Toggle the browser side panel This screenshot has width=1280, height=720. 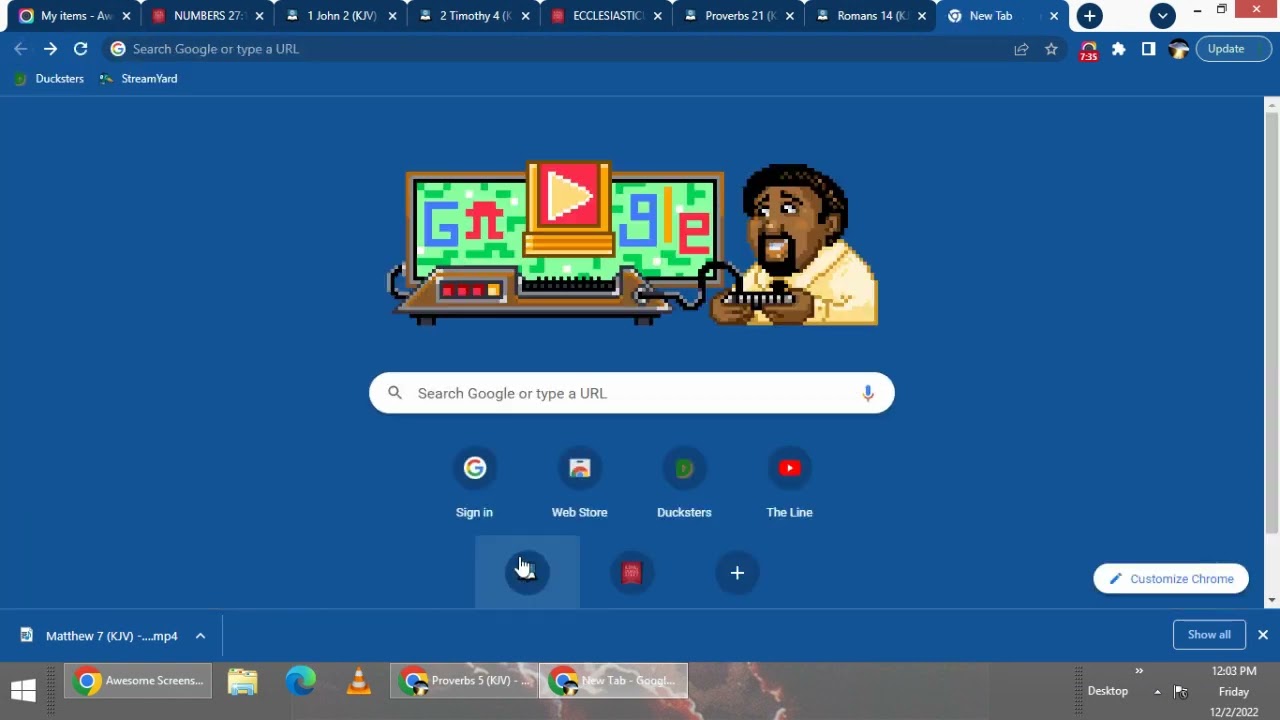pyautogui.click(x=1148, y=49)
